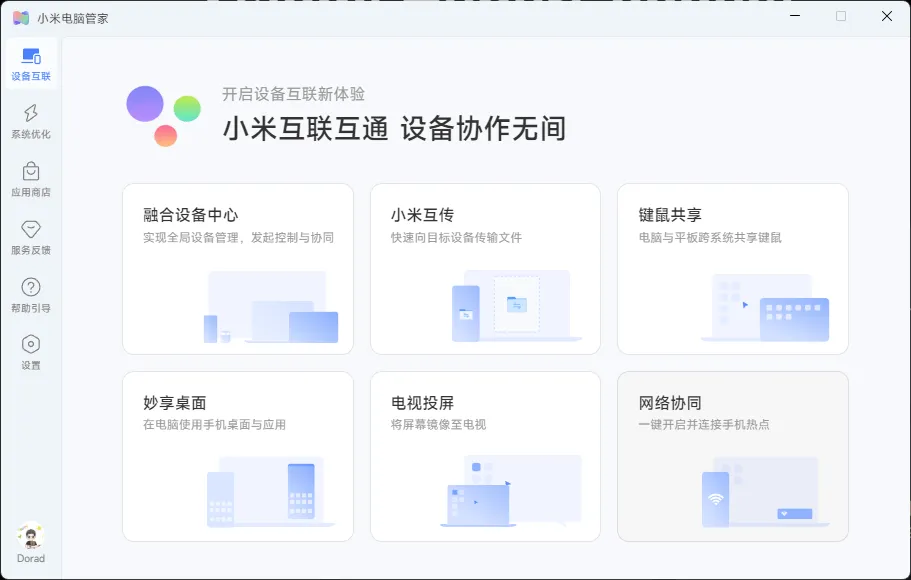Click the 服务反馈 sidebar icon

30,237
